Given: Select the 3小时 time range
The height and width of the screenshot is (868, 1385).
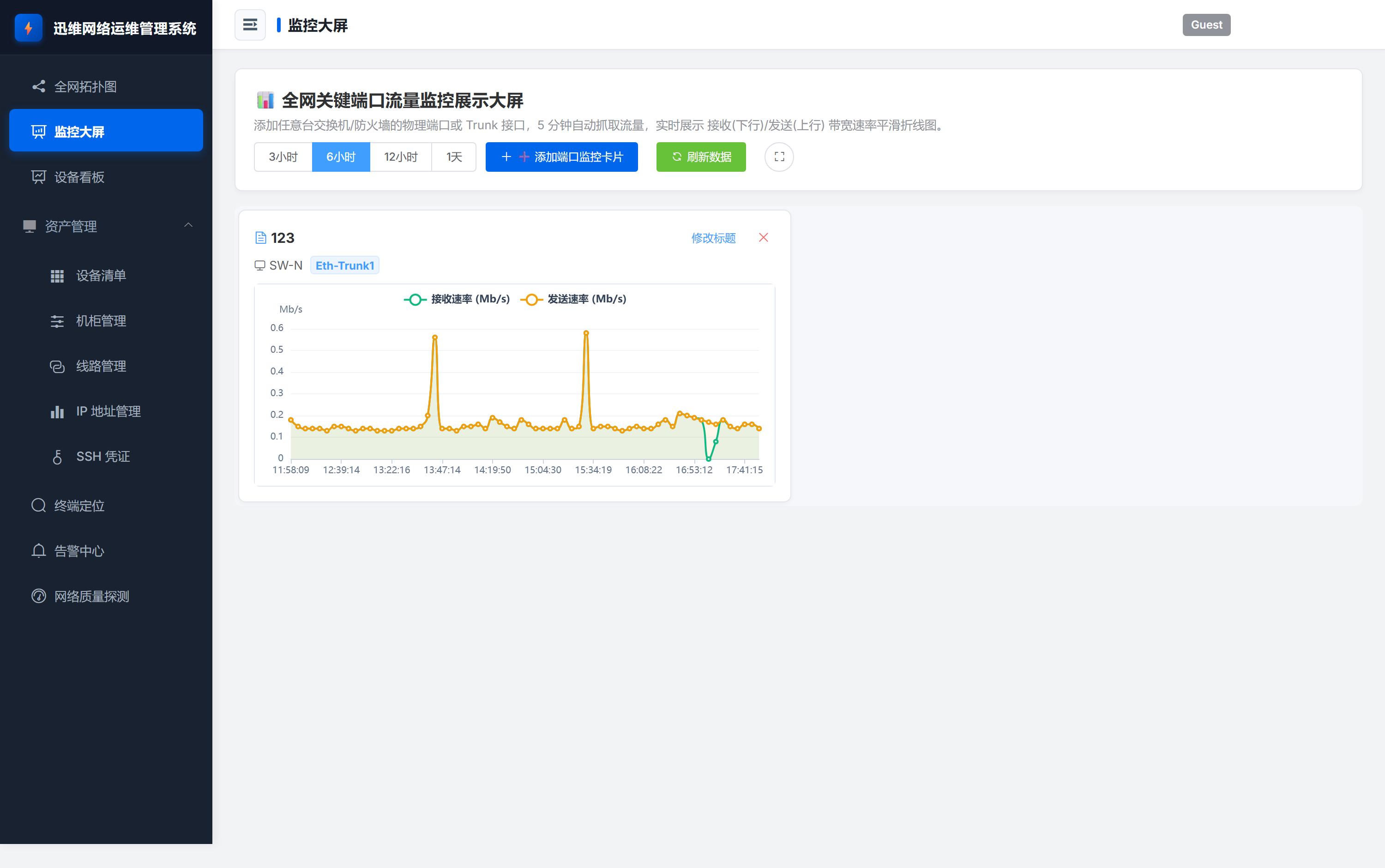Looking at the screenshot, I should 283,157.
